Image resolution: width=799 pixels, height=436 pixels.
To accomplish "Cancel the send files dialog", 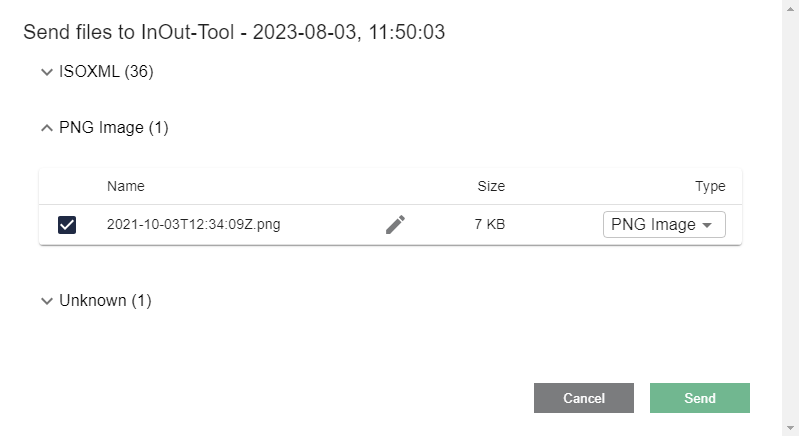I will (584, 398).
